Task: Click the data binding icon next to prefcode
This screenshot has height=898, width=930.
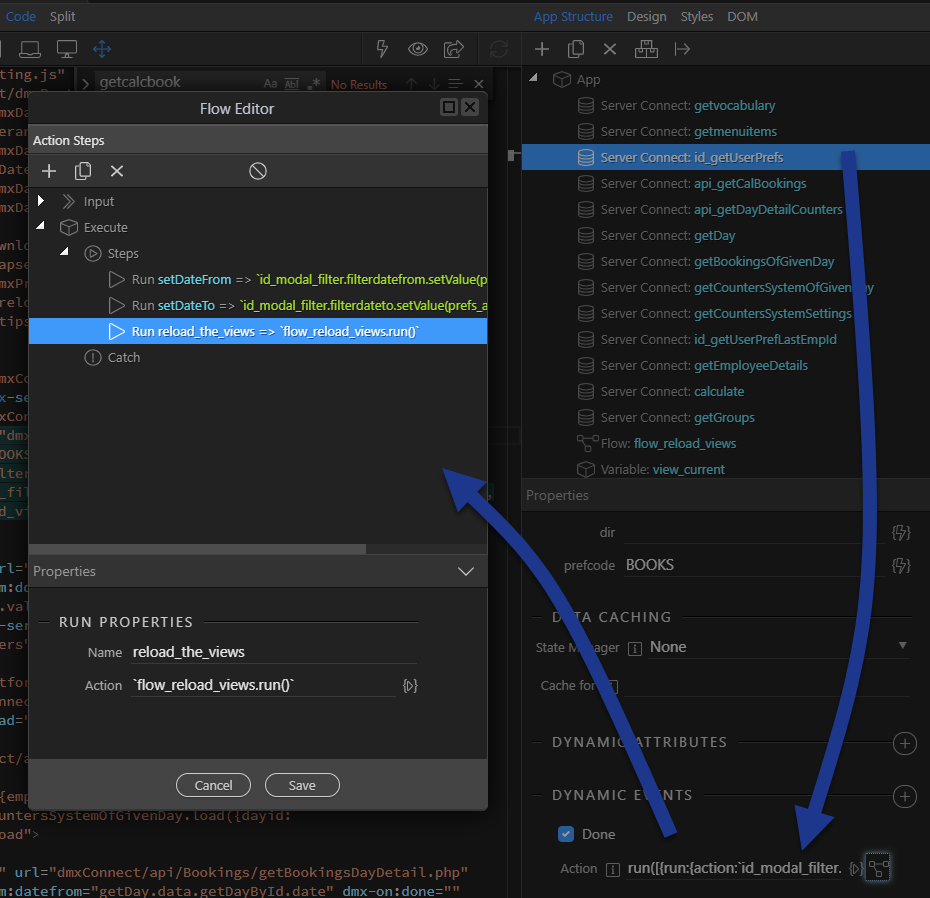Action: click(901, 565)
